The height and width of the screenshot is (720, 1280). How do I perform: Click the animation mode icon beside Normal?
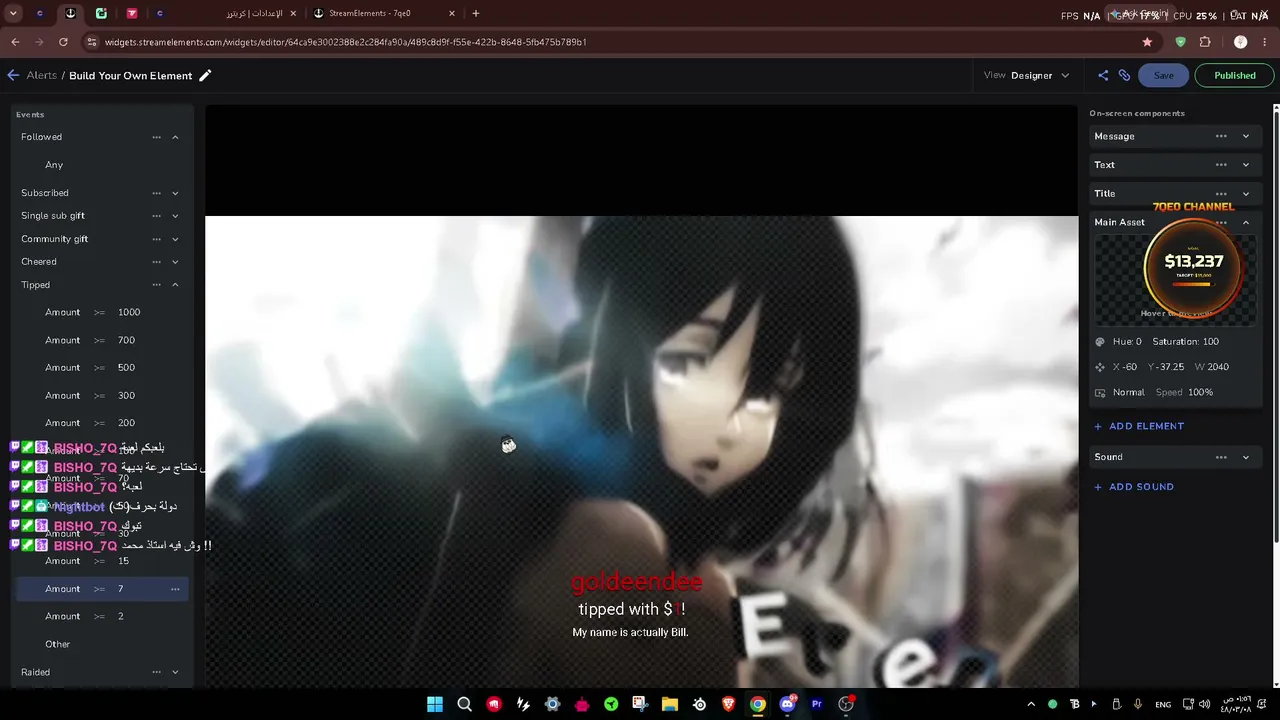[x=1100, y=393]
